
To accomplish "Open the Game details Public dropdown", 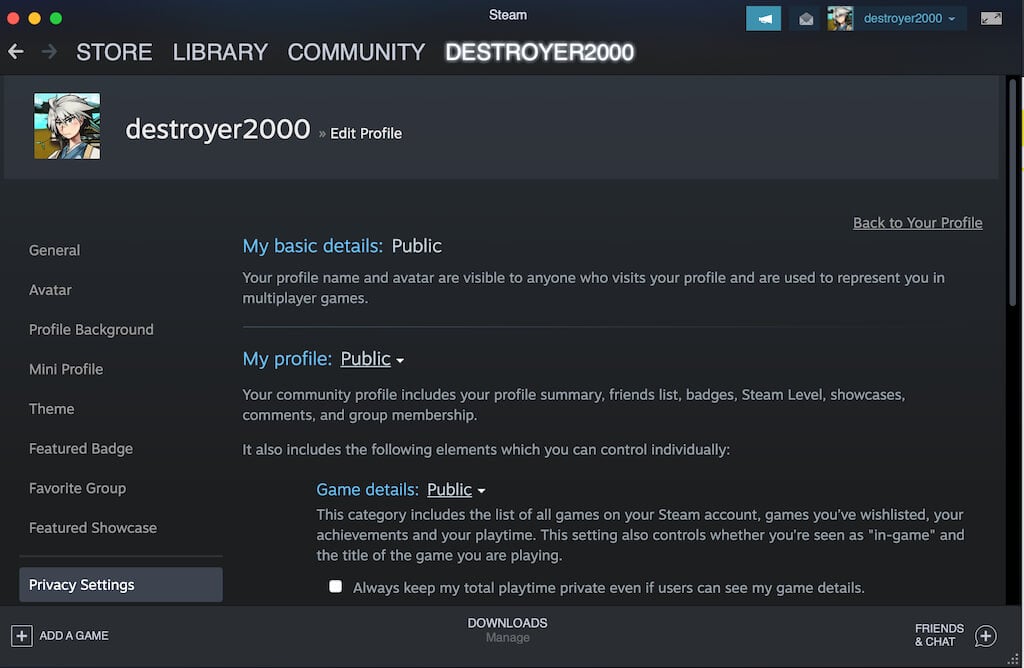I will [456, 490].
